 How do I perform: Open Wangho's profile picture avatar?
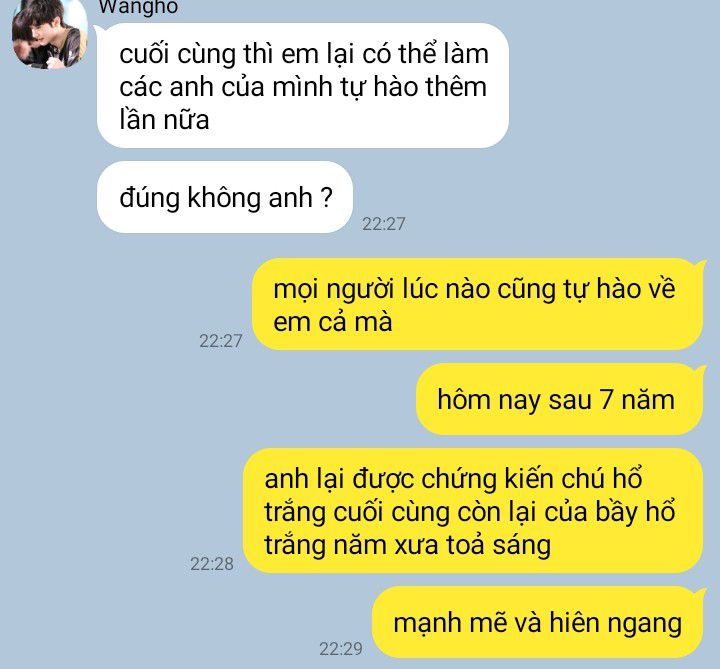[x=49, y=33]
